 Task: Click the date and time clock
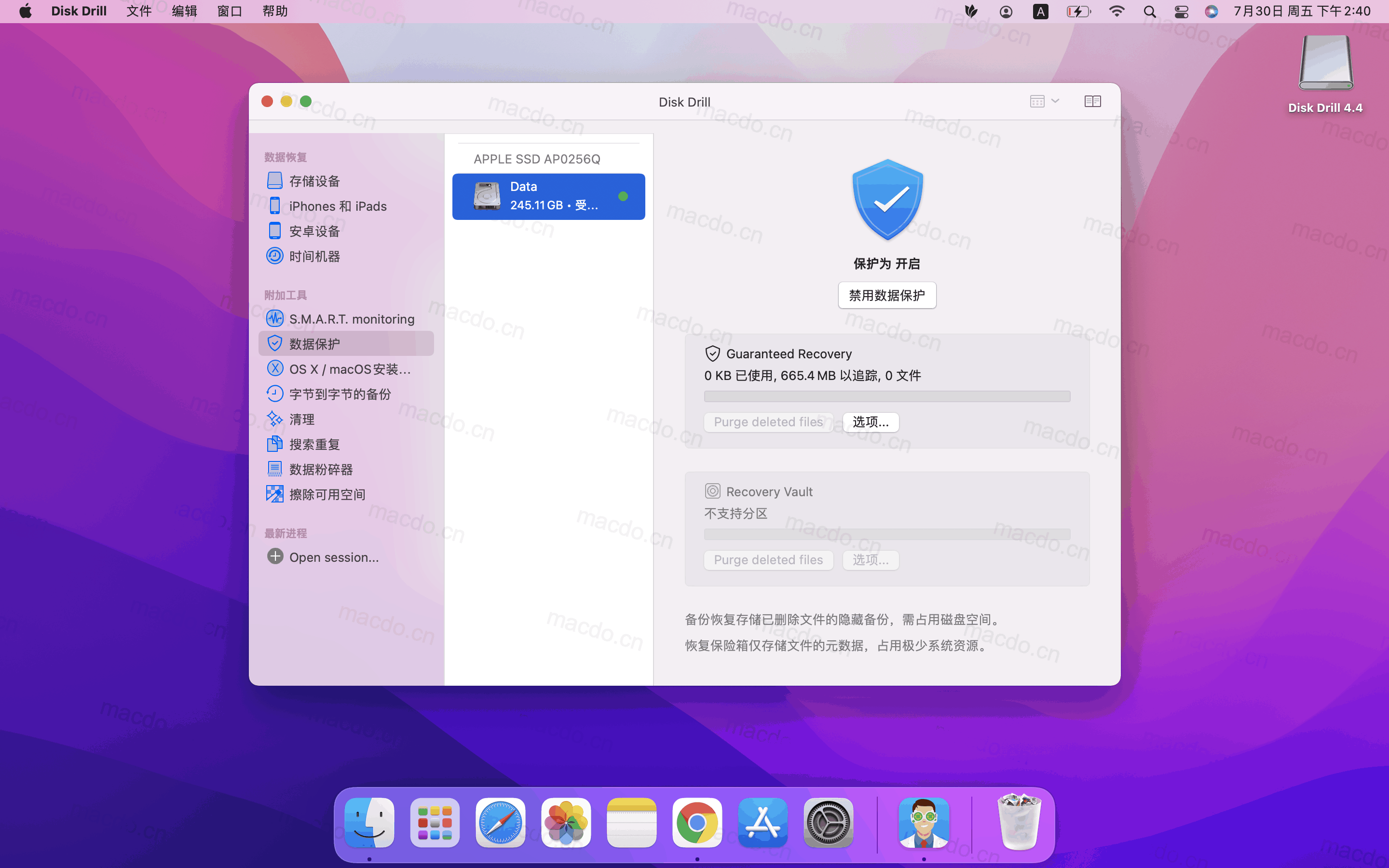point(1302,11)
